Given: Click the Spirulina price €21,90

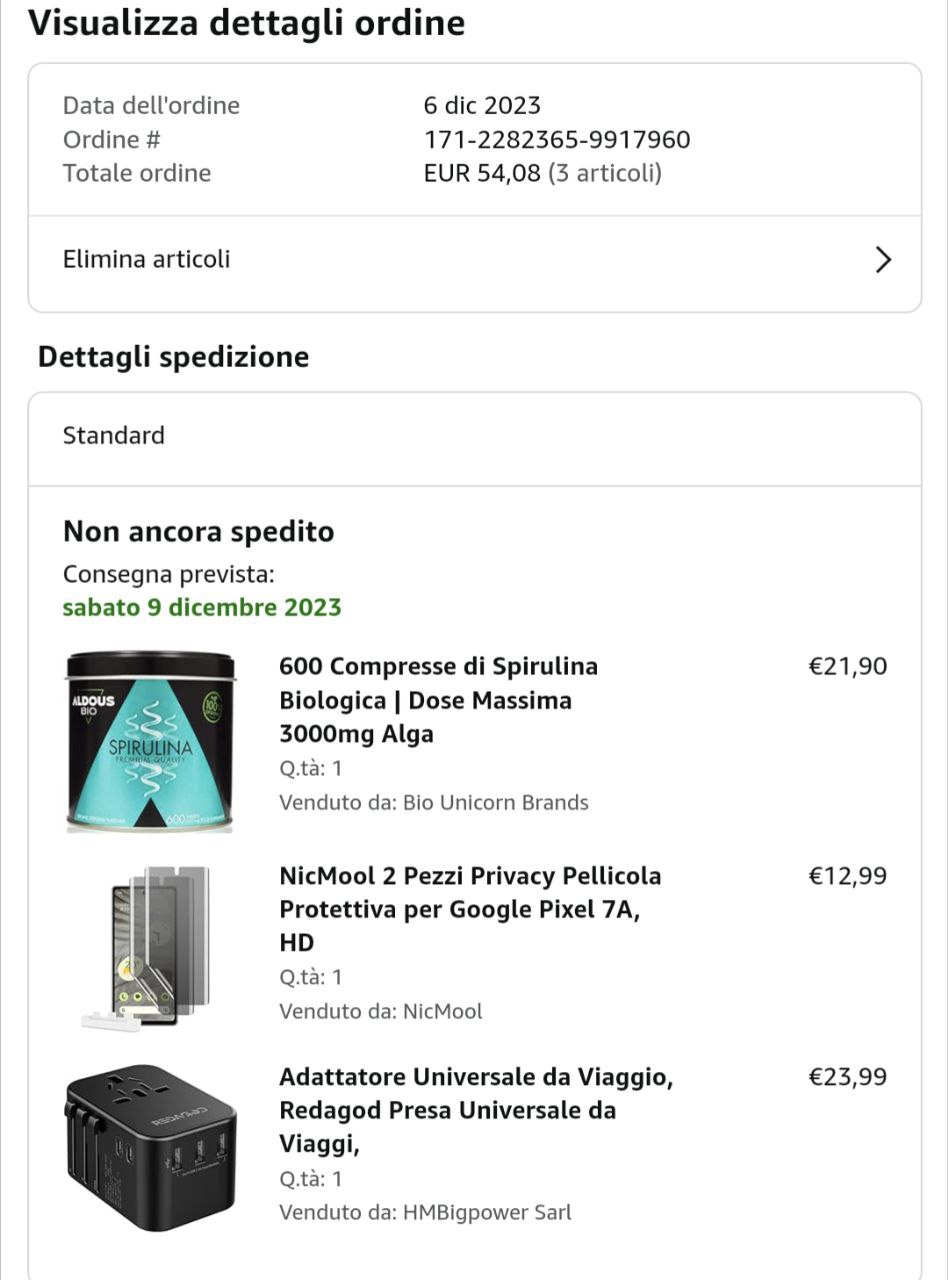Looking at the screenshot, I should [x=847, y=667].
